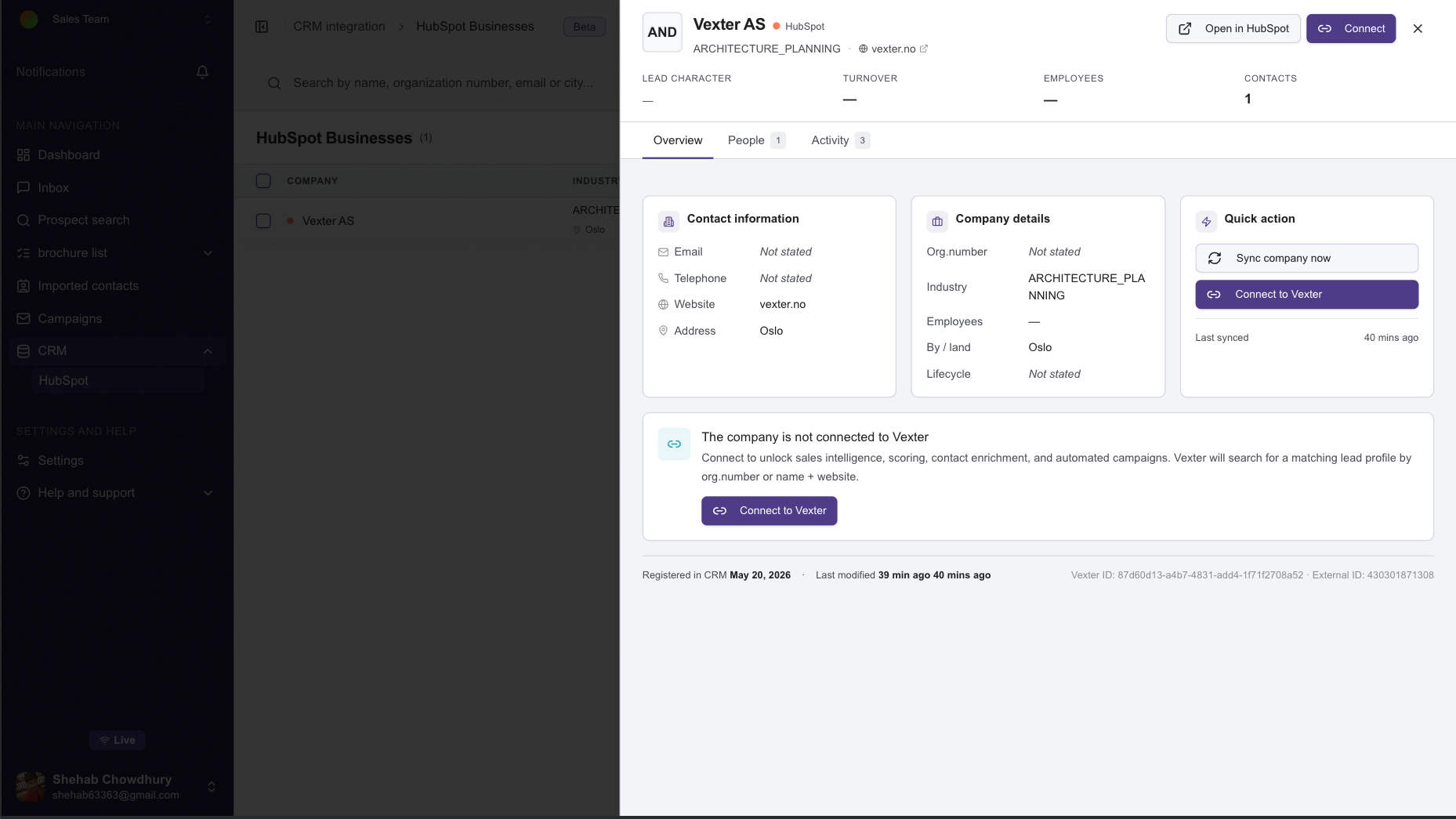This screenshot has width=1456, height=819.
Task: Click the 40 mins ago last synced value
Action: click(x=1391, y=338)
